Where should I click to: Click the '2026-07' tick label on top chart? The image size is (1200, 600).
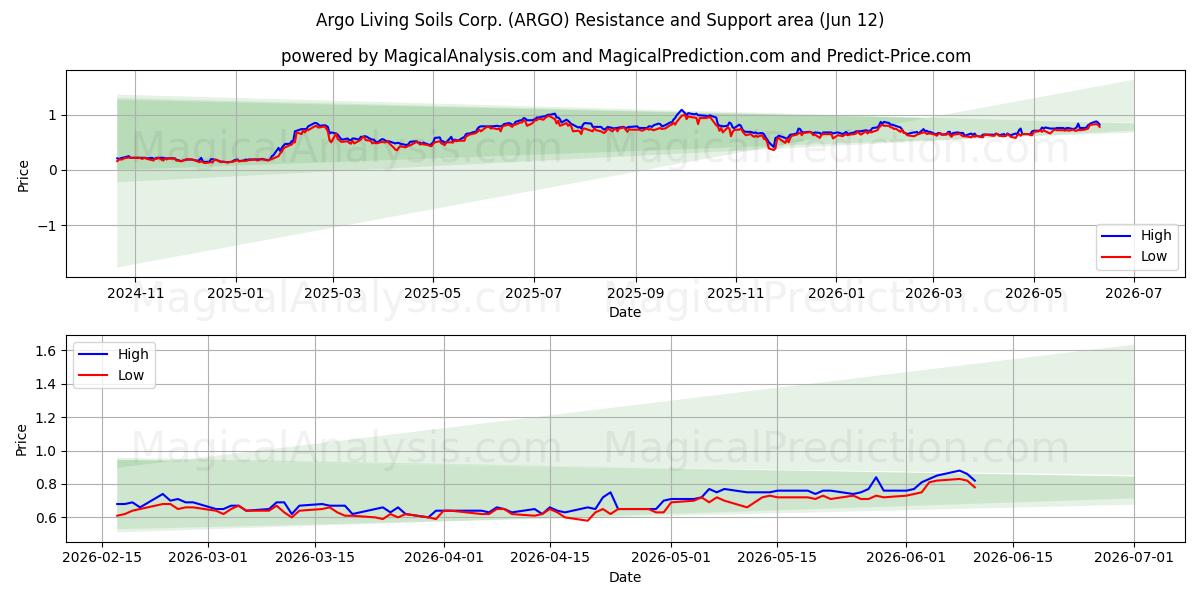pyautogui.click(x=1134, y=293)
